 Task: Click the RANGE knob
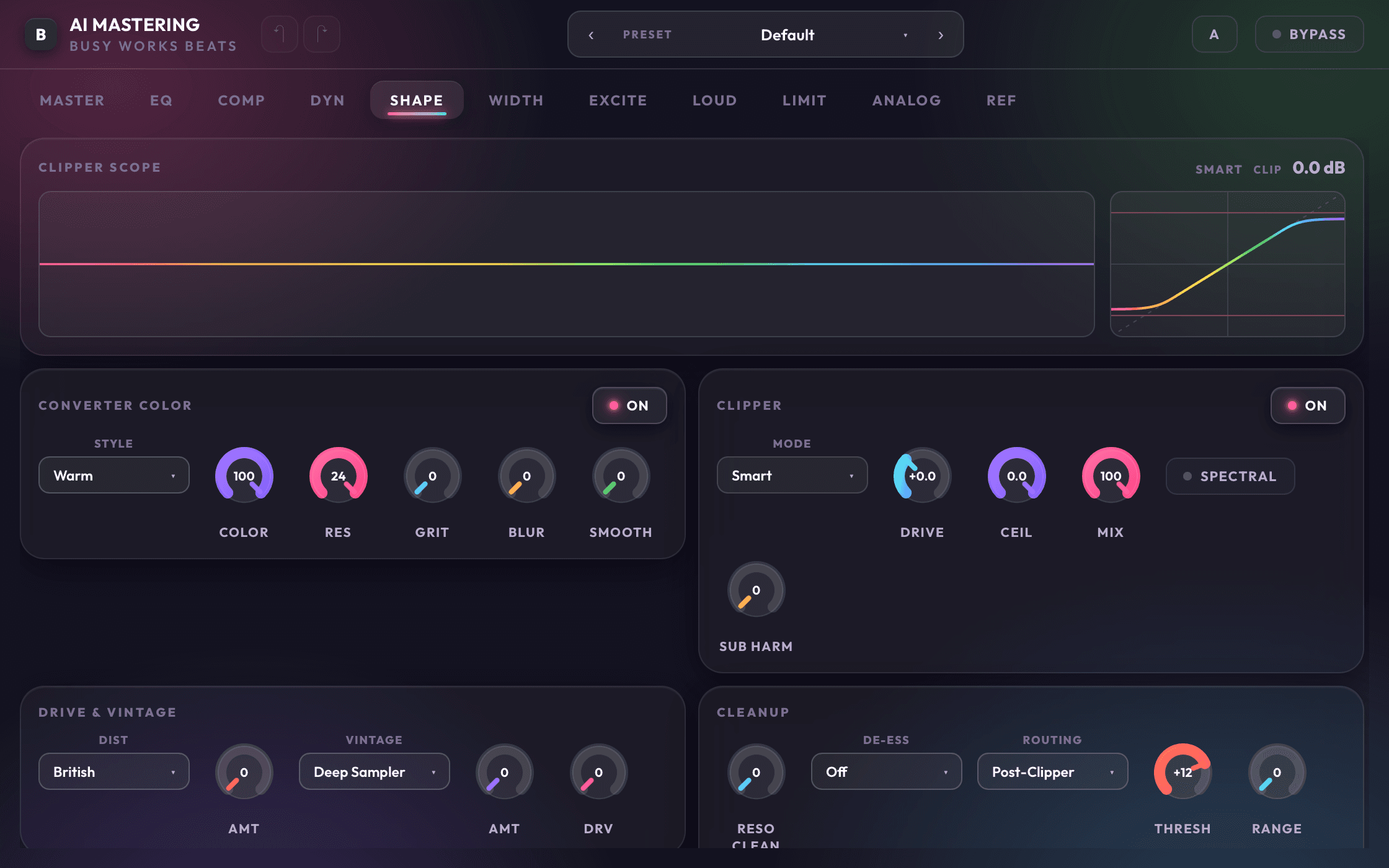[1277, 772]
